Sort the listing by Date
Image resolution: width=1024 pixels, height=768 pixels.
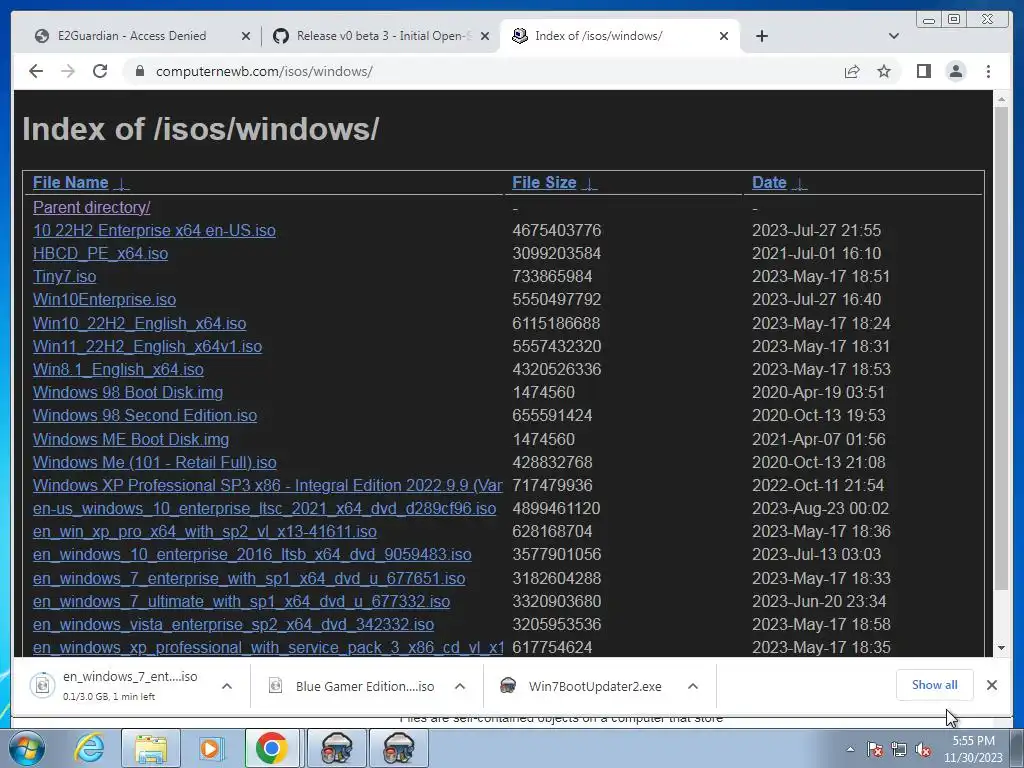tap(769, 183)
